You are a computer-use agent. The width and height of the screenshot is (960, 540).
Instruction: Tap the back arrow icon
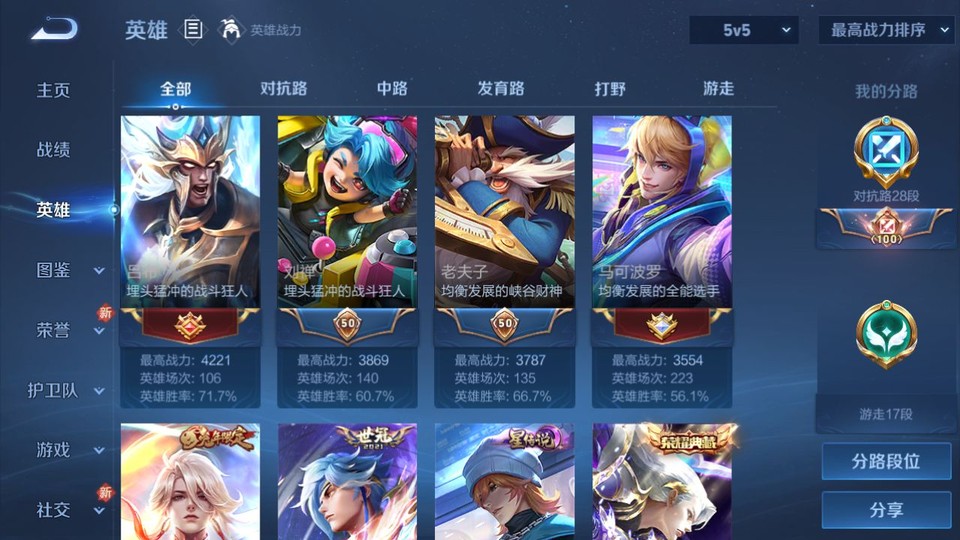54,28
